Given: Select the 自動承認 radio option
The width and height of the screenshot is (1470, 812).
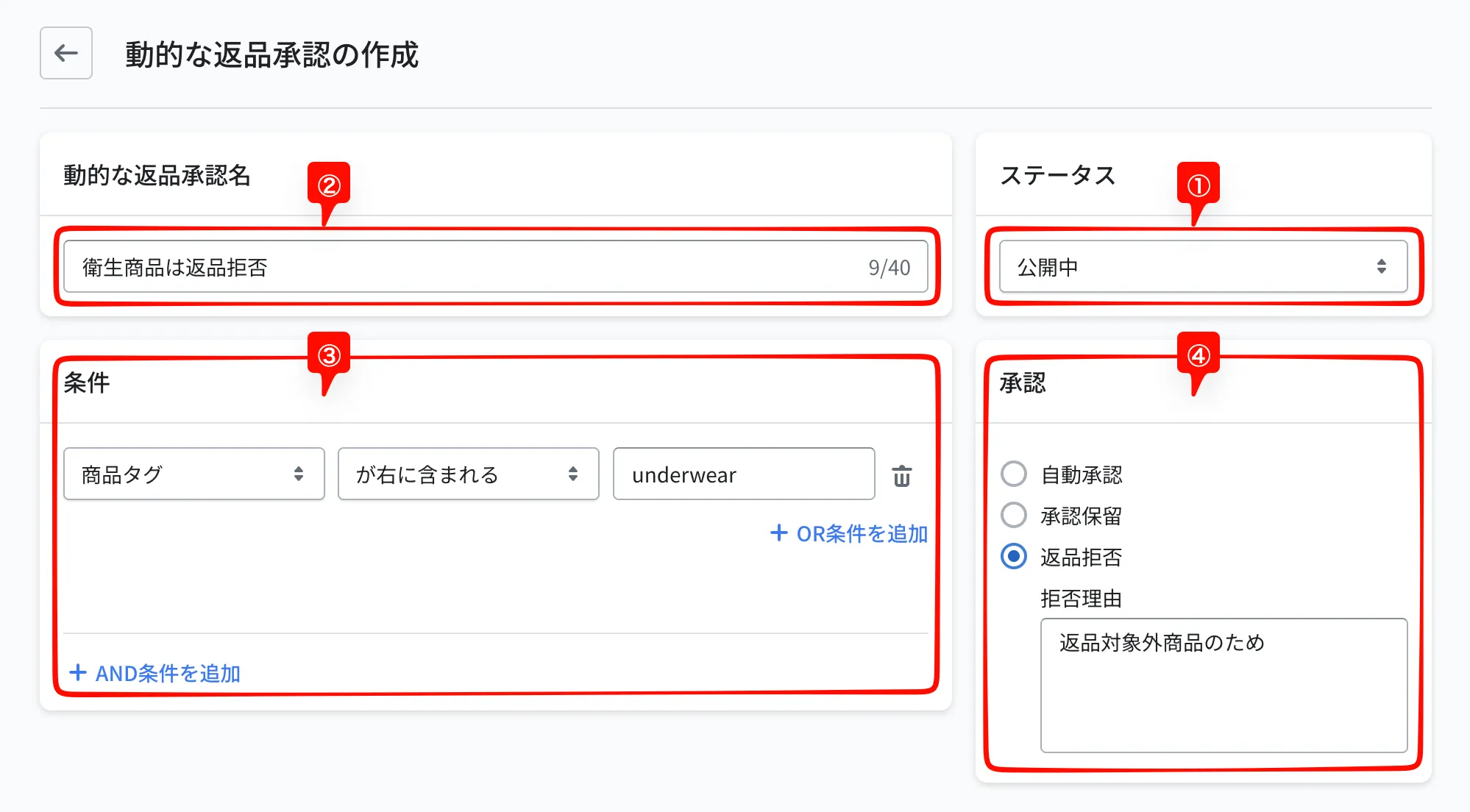Looking at the screenshot, I should [x=1014, y=474].
